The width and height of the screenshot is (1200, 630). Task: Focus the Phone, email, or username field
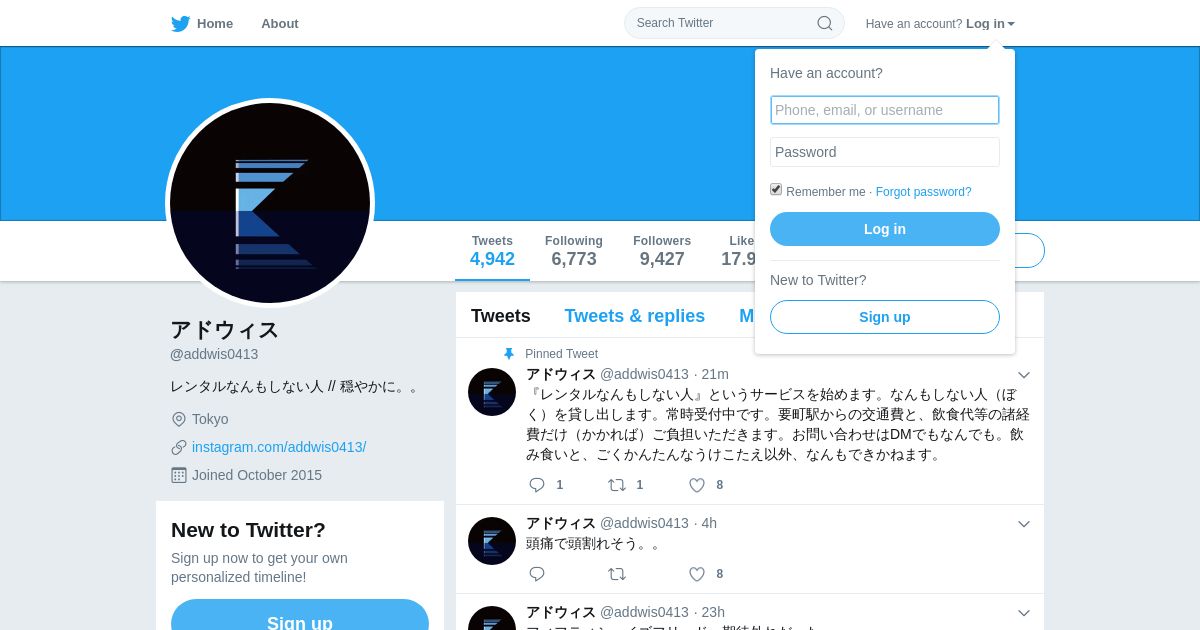tap(885, 110)
